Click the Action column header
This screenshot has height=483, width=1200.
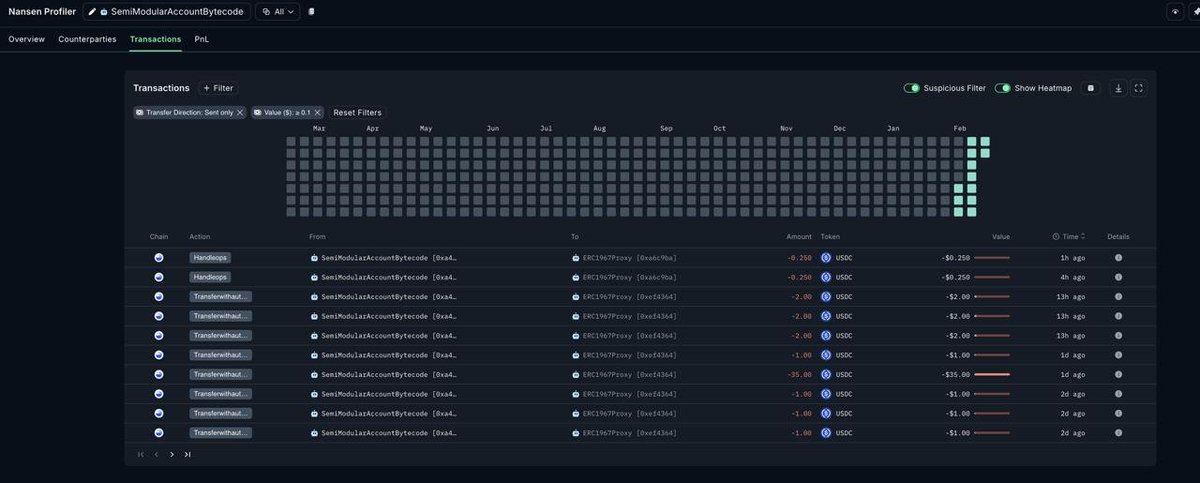200,237
